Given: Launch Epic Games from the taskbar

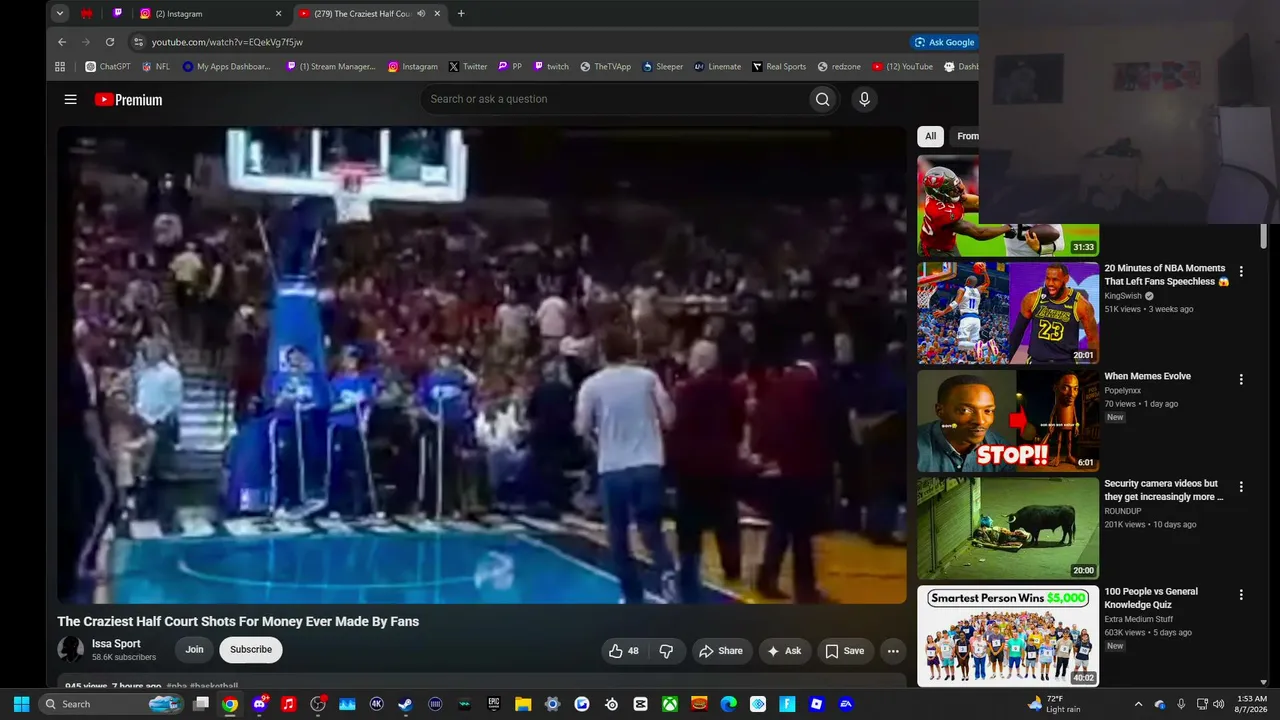Looking at the screenshot, I should pos(493,704).
